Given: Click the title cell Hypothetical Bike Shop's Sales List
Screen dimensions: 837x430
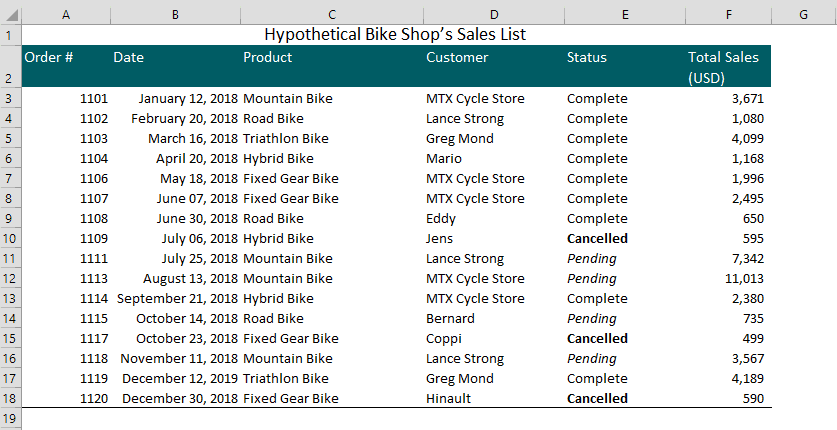Looking at the screenshot, I should click(396, 35).
